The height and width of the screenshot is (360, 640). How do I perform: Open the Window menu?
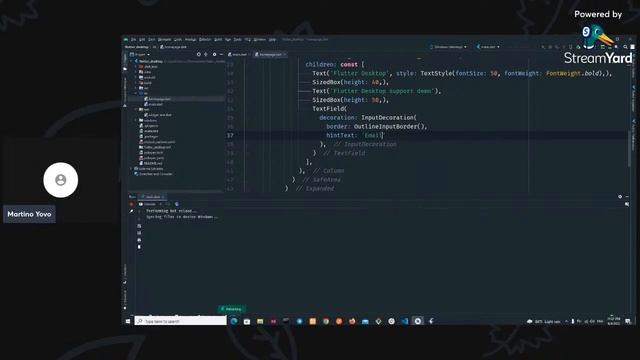click(x=260, y=40)
